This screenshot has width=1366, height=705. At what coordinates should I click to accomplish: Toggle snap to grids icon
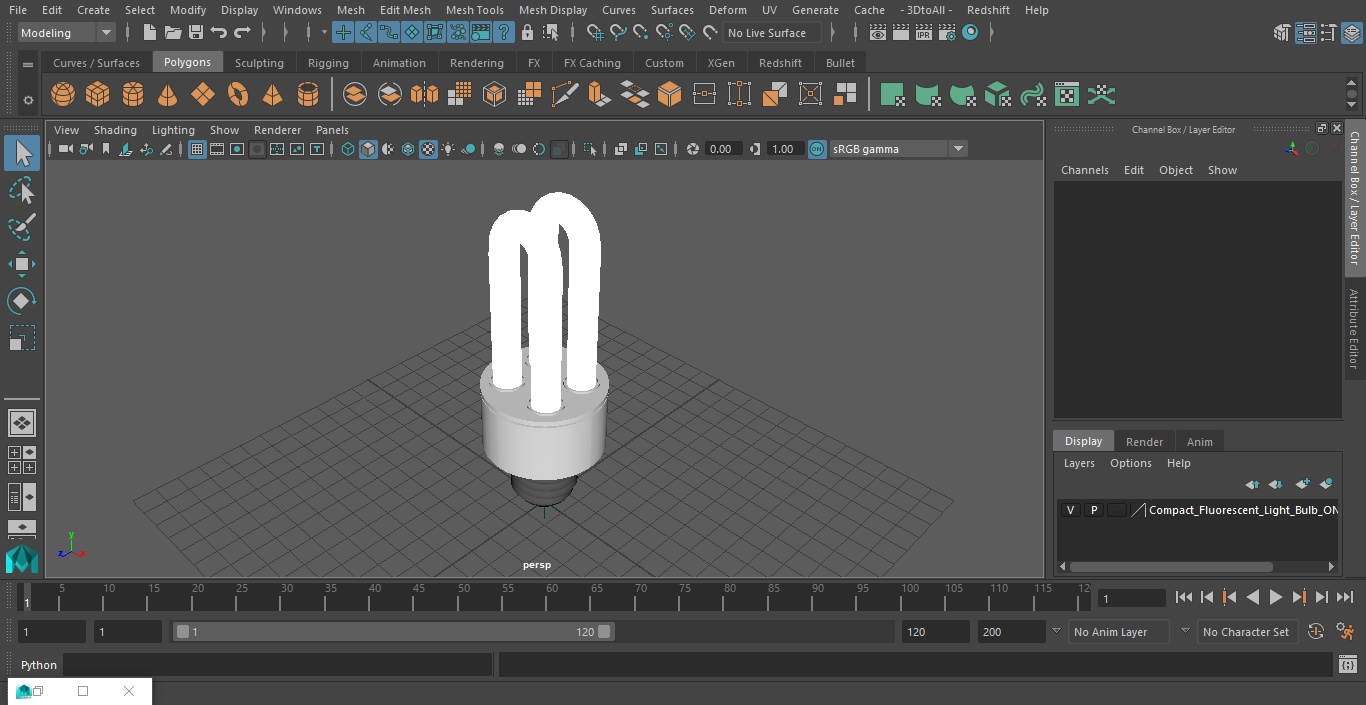click(595, 33)
